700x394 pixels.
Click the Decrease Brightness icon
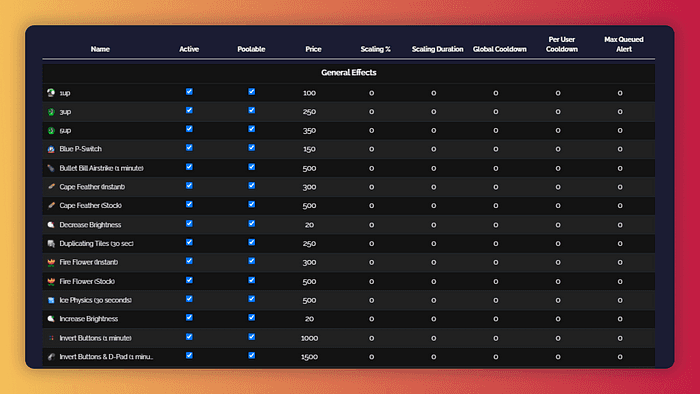pyautogui.click(x=51, y=224)
